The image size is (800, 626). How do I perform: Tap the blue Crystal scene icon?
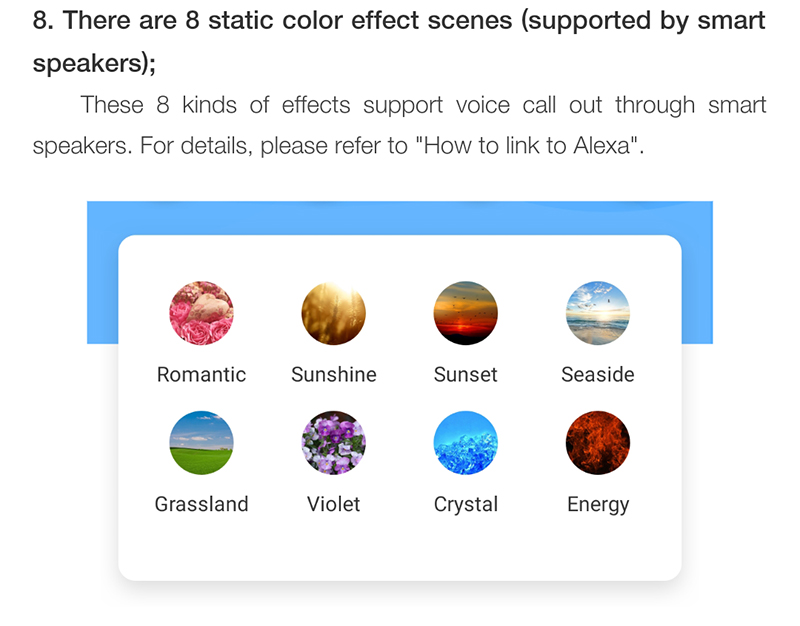tap(465, 442)
